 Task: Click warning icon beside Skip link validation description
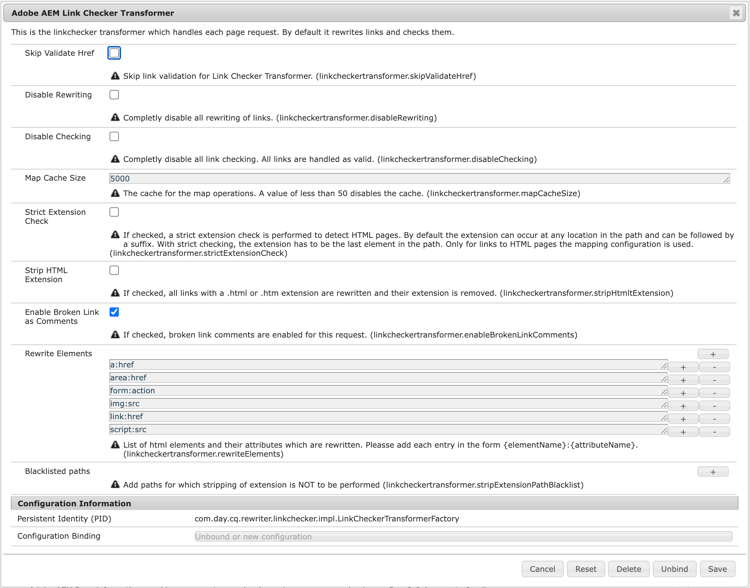coord(115,76)
